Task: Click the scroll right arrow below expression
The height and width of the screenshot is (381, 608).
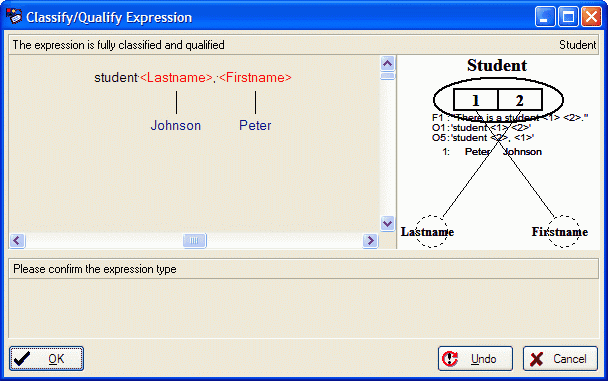Action: tap(370, 240)
